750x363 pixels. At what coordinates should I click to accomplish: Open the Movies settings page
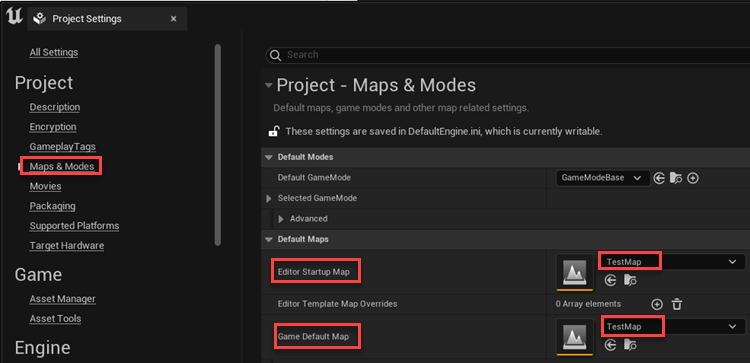tap(45, 186)
